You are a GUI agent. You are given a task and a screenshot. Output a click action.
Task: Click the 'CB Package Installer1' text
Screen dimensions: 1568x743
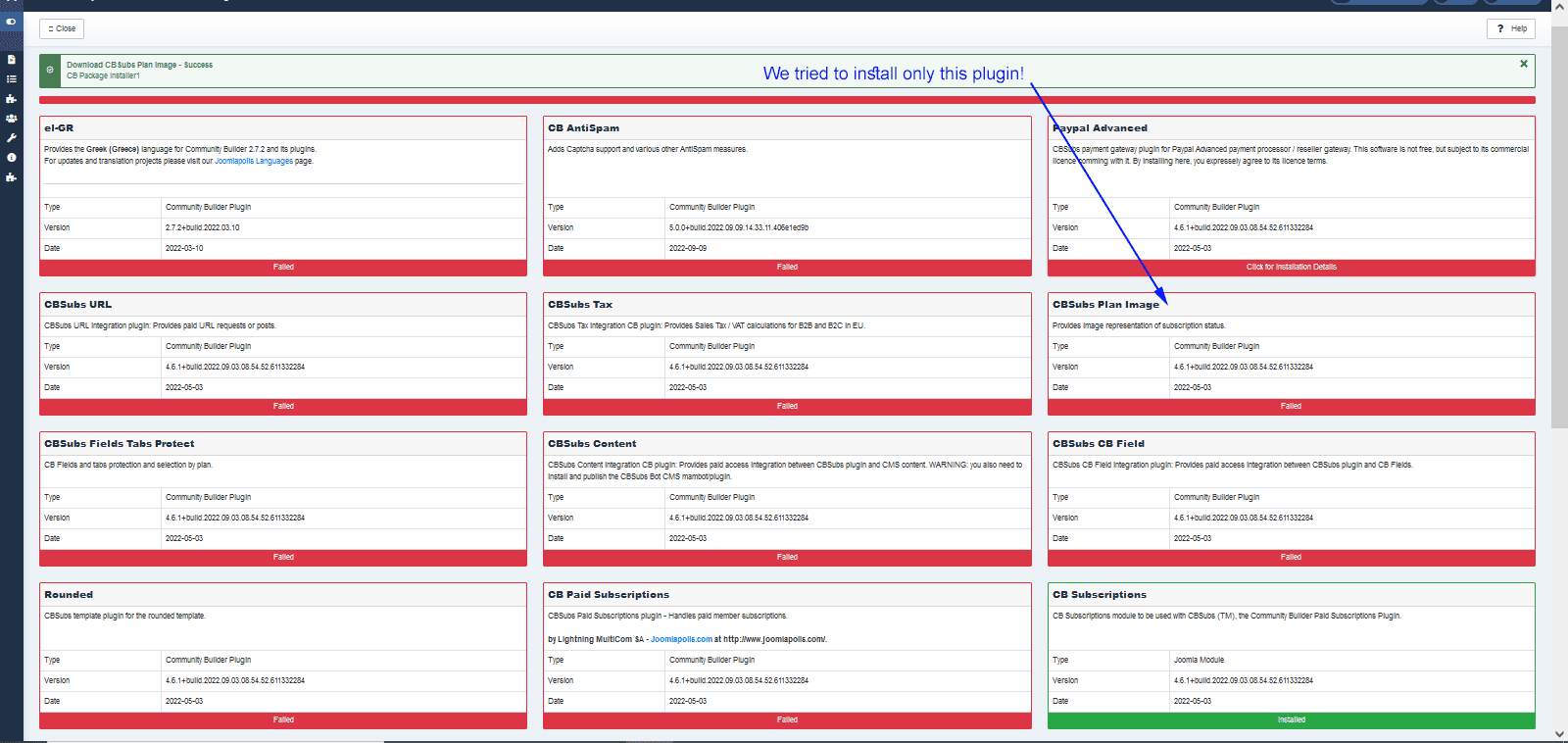[x=103, y=75]
